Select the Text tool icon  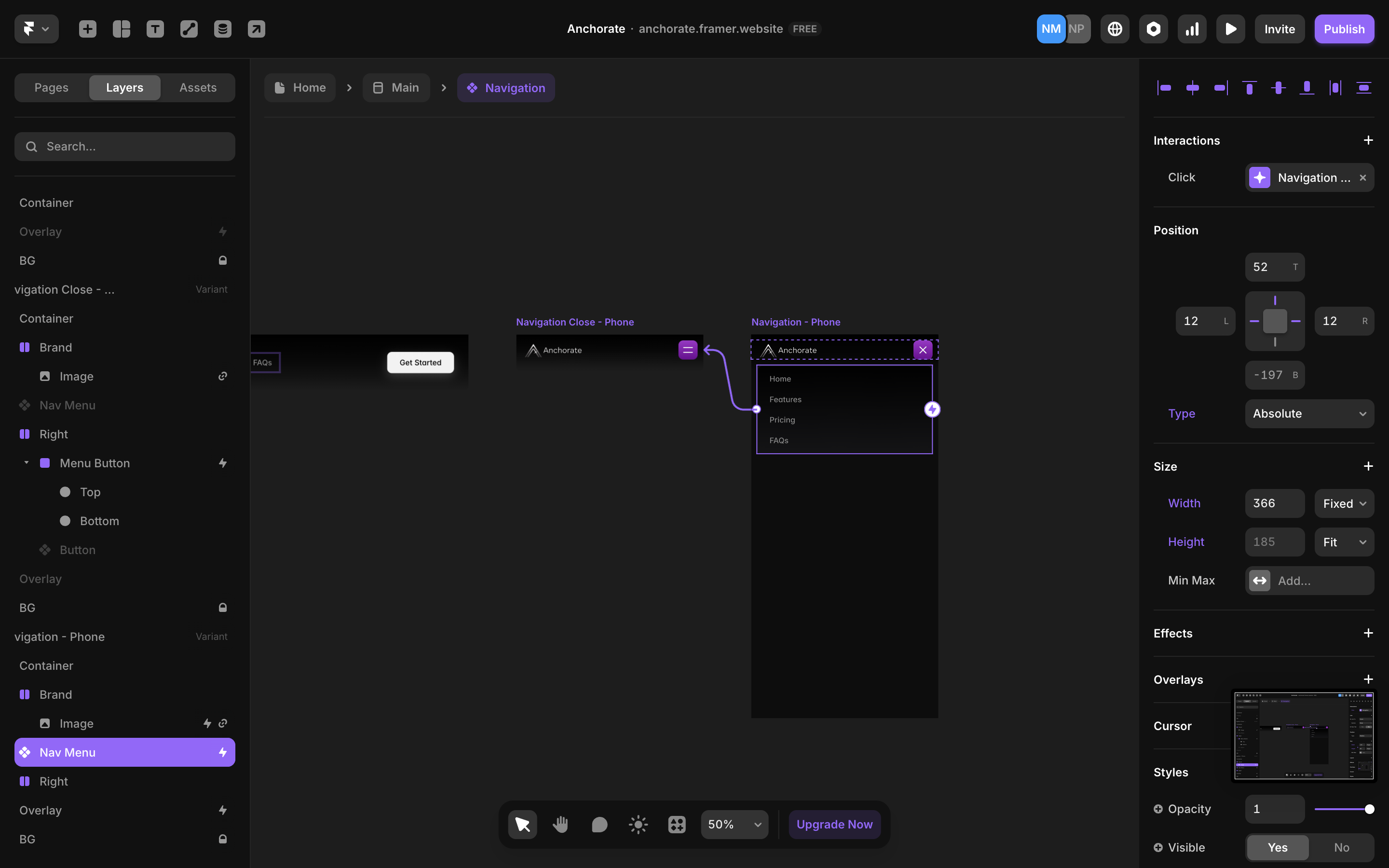155,29
